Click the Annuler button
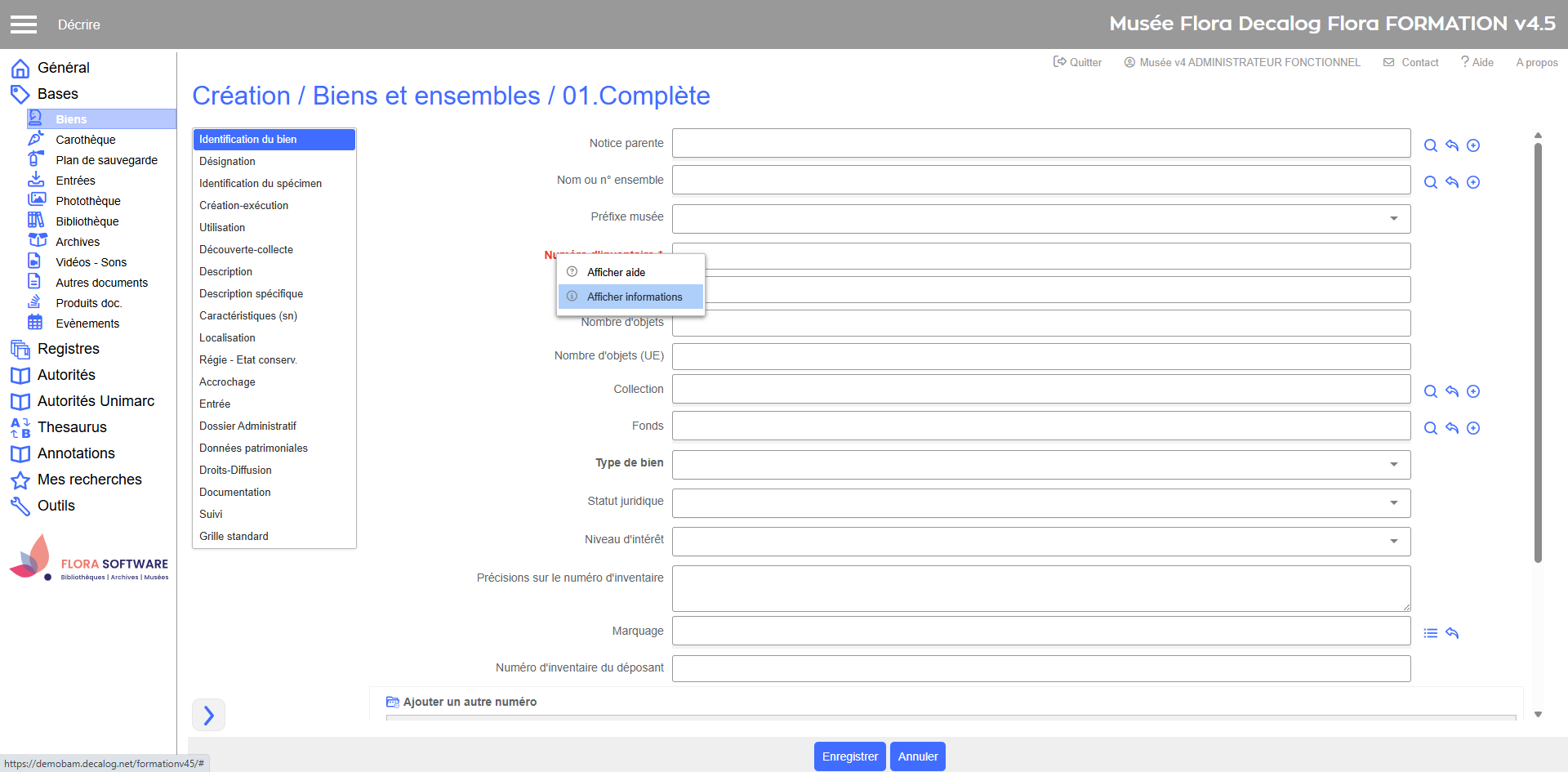Screen dimensions: 1568x772 917,756
